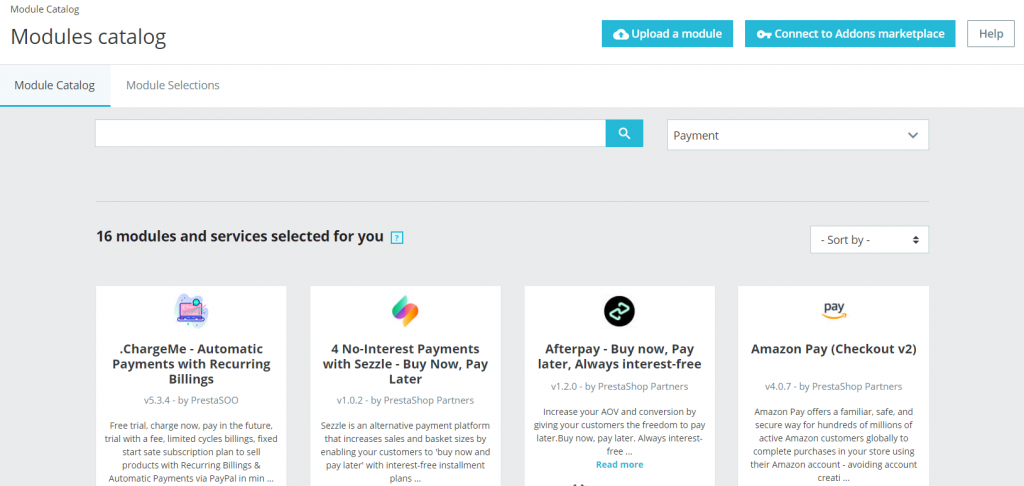Click the key icon for Addons
The width and height of the screenshot is (1024, 486).
coord(764,34)
